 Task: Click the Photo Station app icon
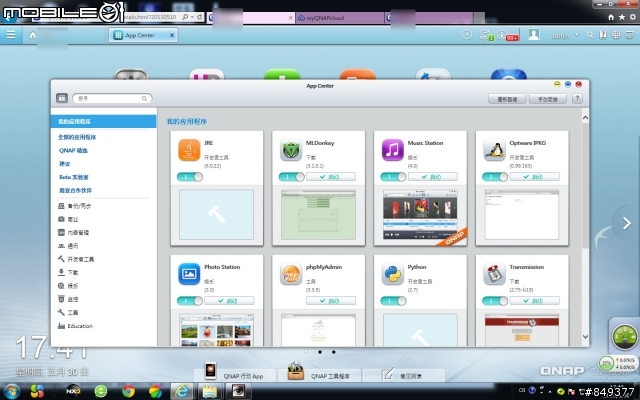click(x=189, y=274)
